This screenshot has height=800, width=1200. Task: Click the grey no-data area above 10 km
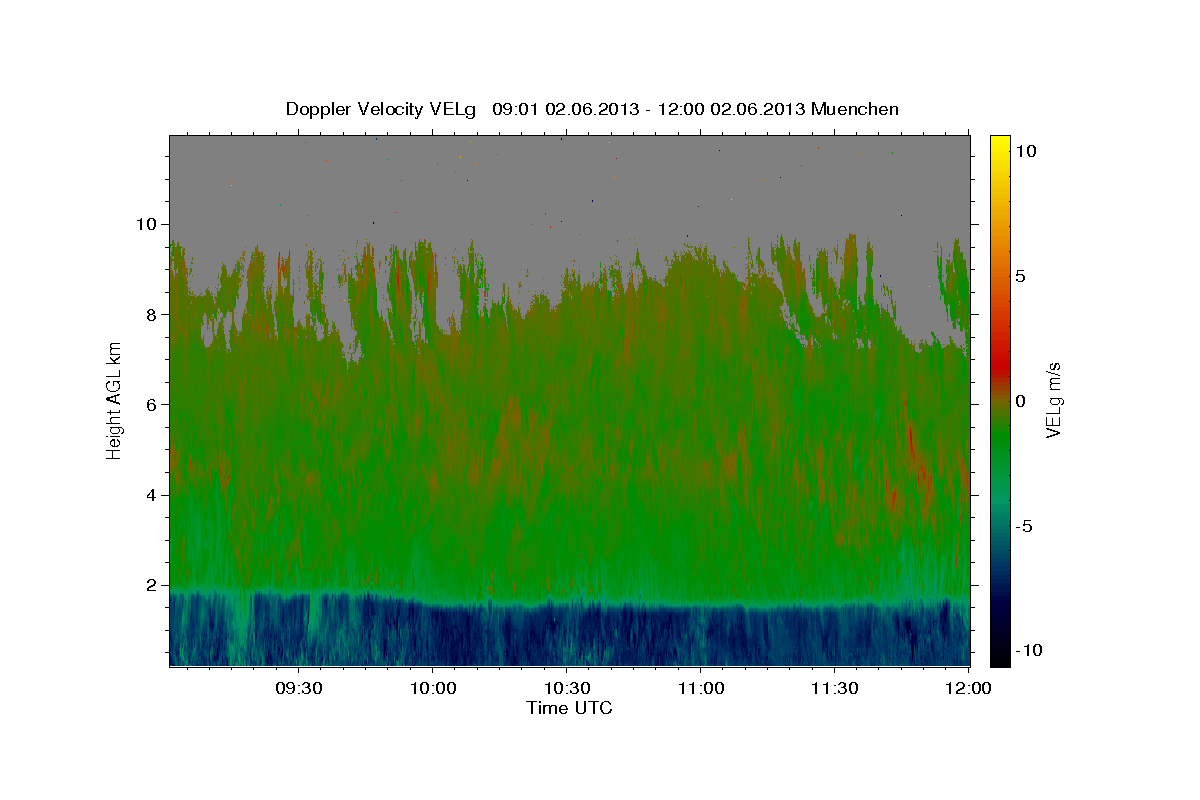click(x=570, y=180)
